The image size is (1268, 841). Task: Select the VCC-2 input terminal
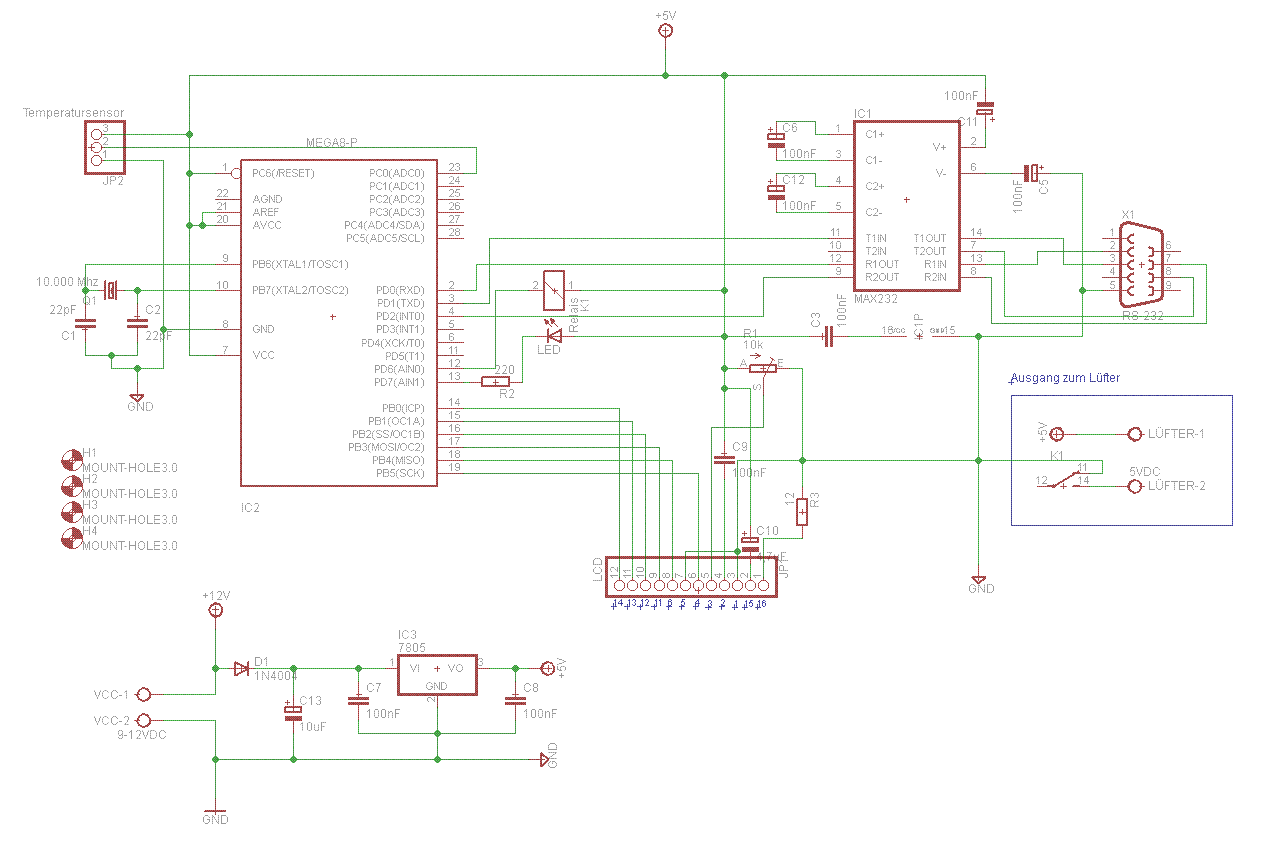143,720
